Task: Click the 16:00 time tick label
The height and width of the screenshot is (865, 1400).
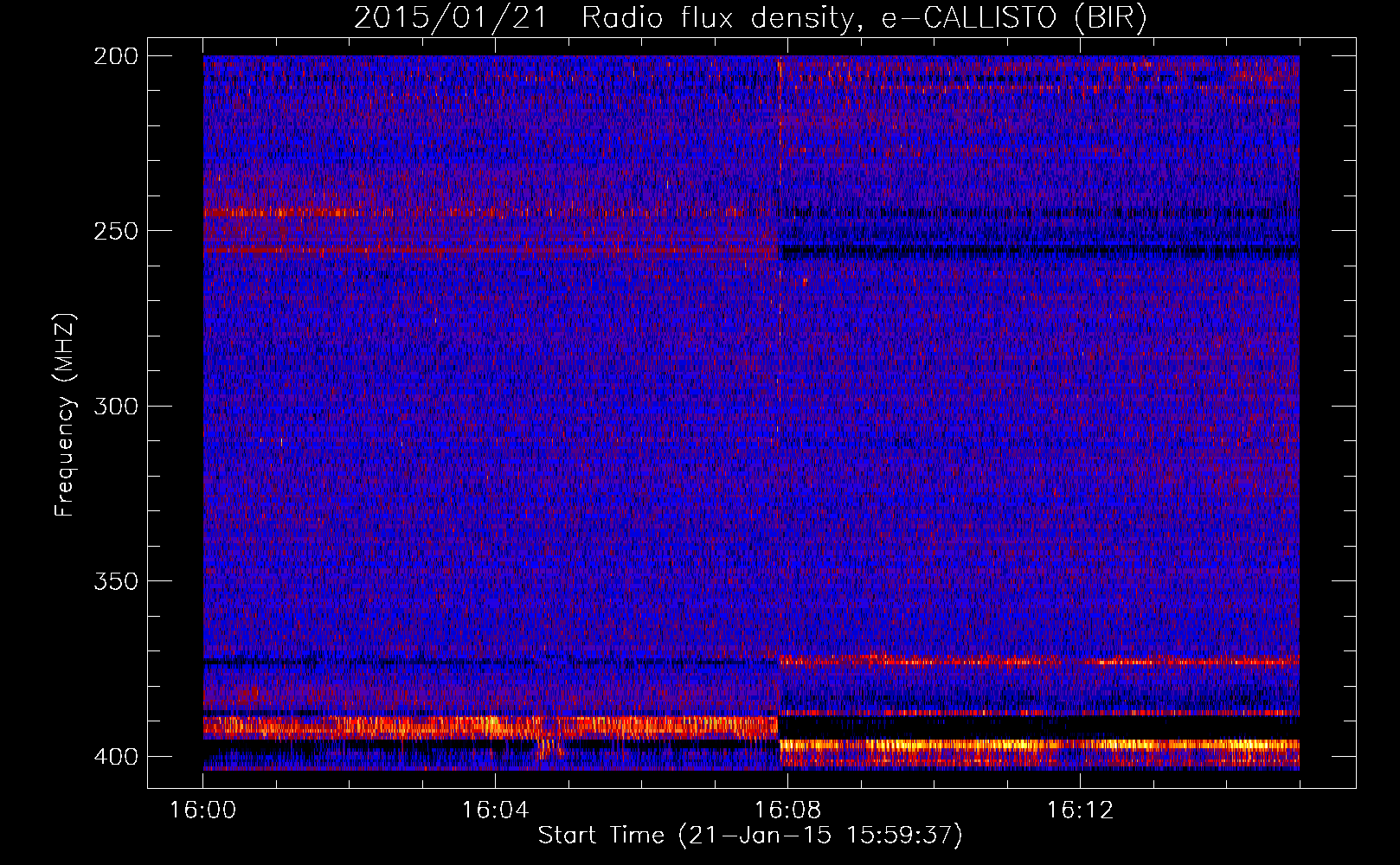Action: [x=203, y=811]
